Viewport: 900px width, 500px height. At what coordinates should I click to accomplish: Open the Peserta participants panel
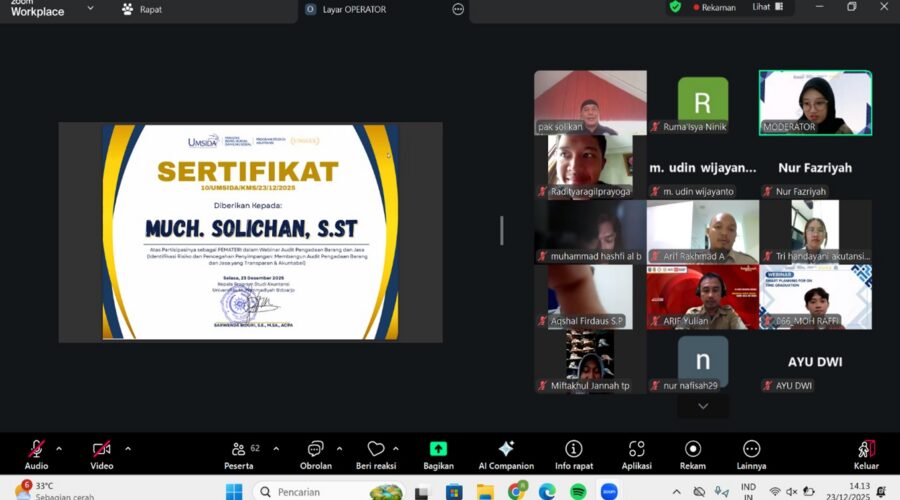click(238, 449)
